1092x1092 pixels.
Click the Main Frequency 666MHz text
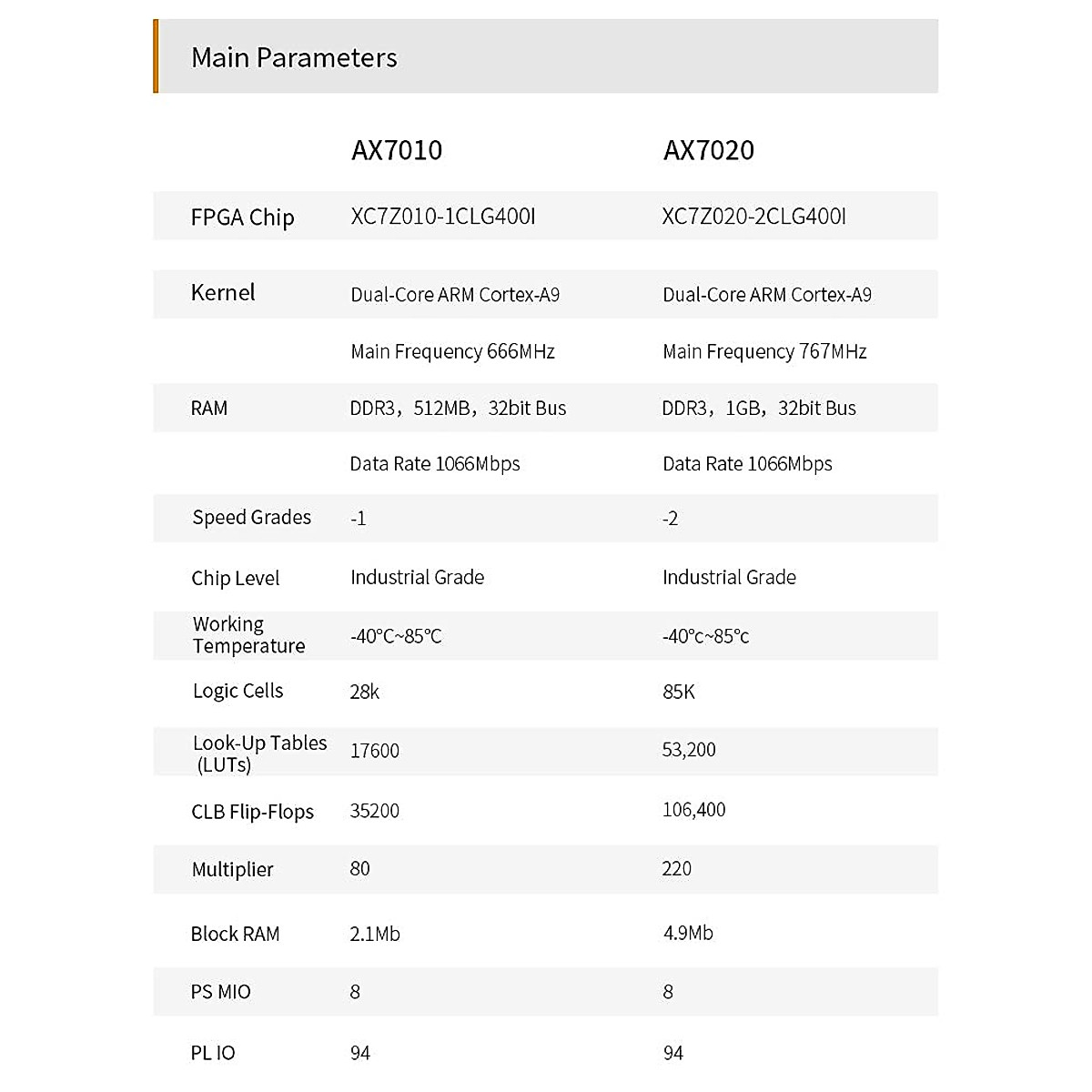[x=452, y=351]
